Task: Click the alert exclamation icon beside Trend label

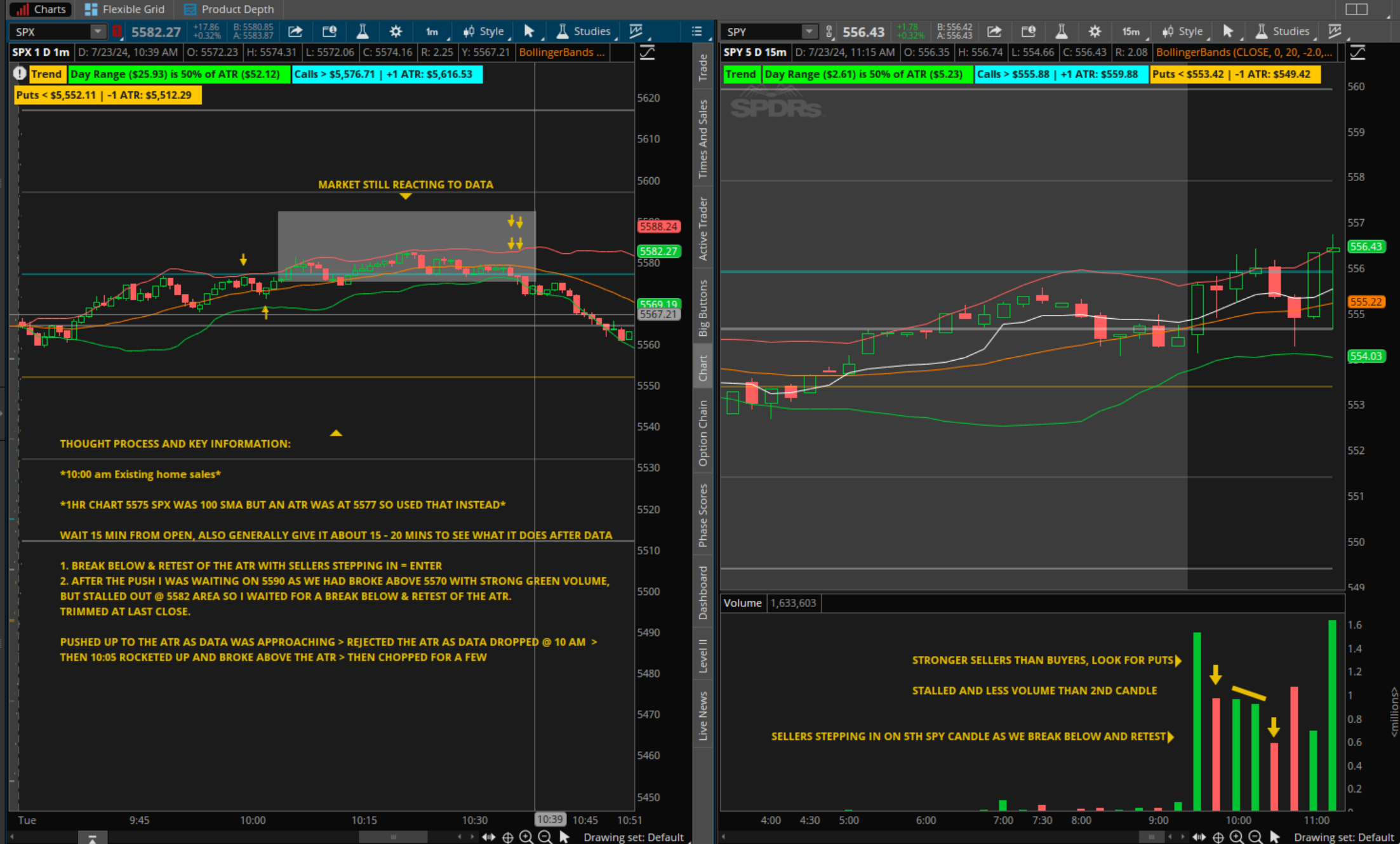Action: click(x=20, y=74)
